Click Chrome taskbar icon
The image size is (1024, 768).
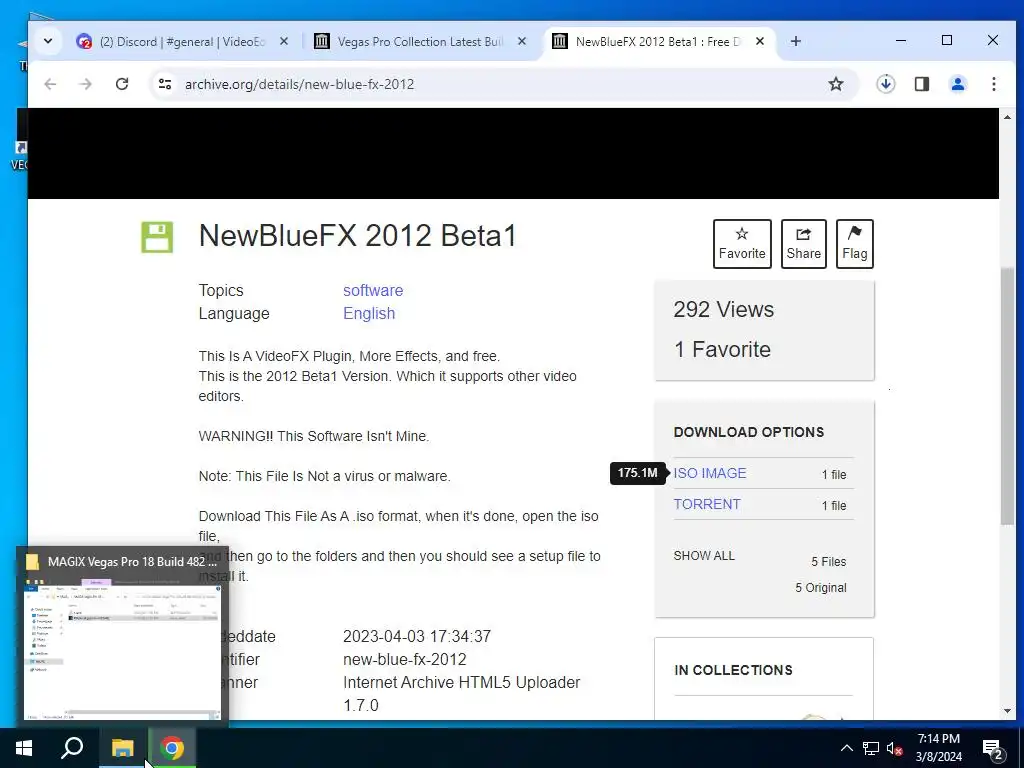(172, 748)
